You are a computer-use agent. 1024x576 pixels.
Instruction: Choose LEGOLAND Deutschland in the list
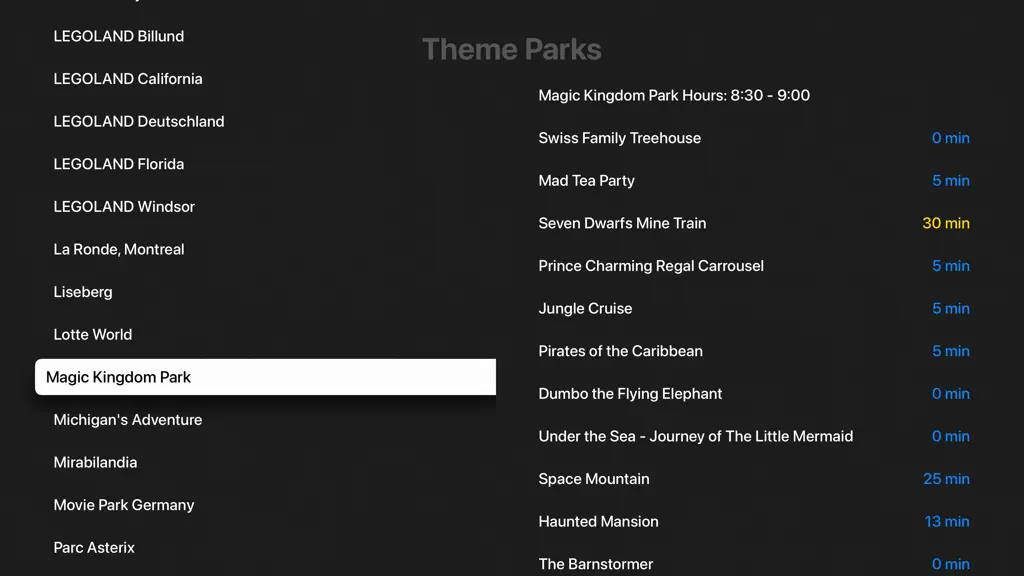tap(265, 121)
